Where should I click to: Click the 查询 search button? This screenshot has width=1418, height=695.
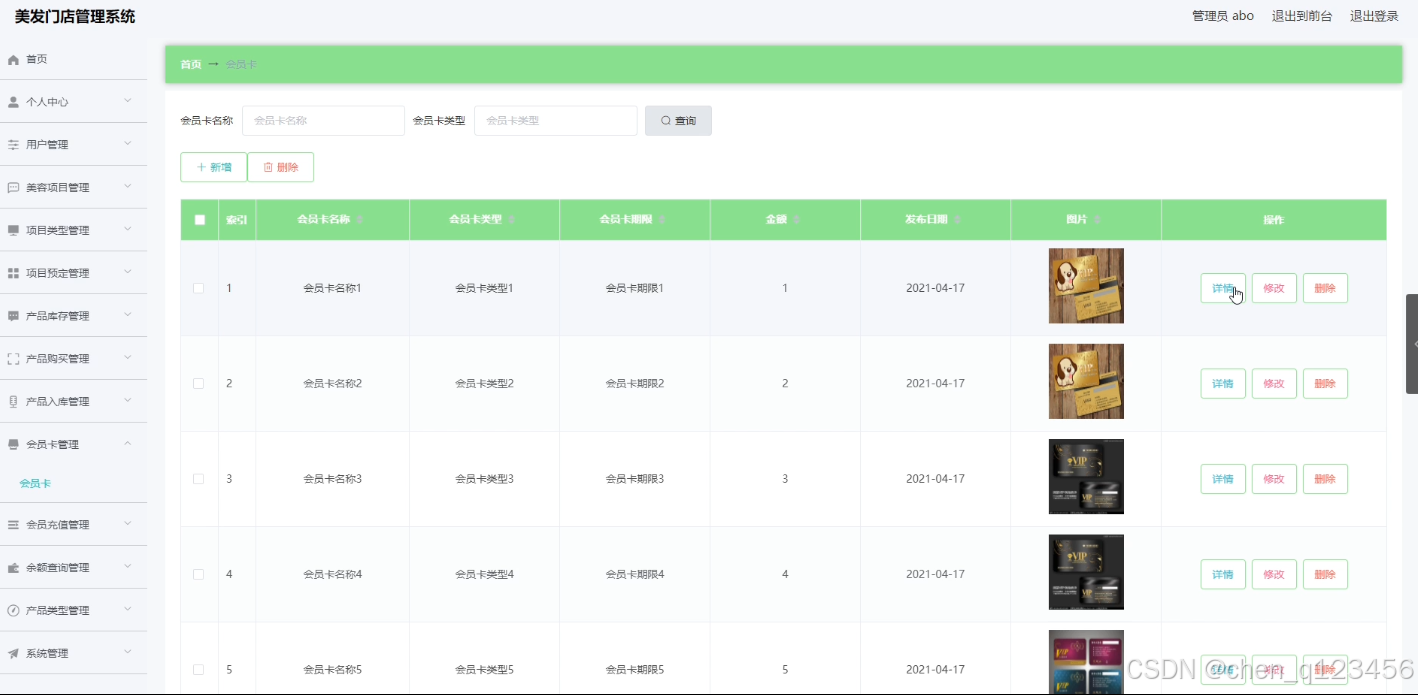[678, 121]
